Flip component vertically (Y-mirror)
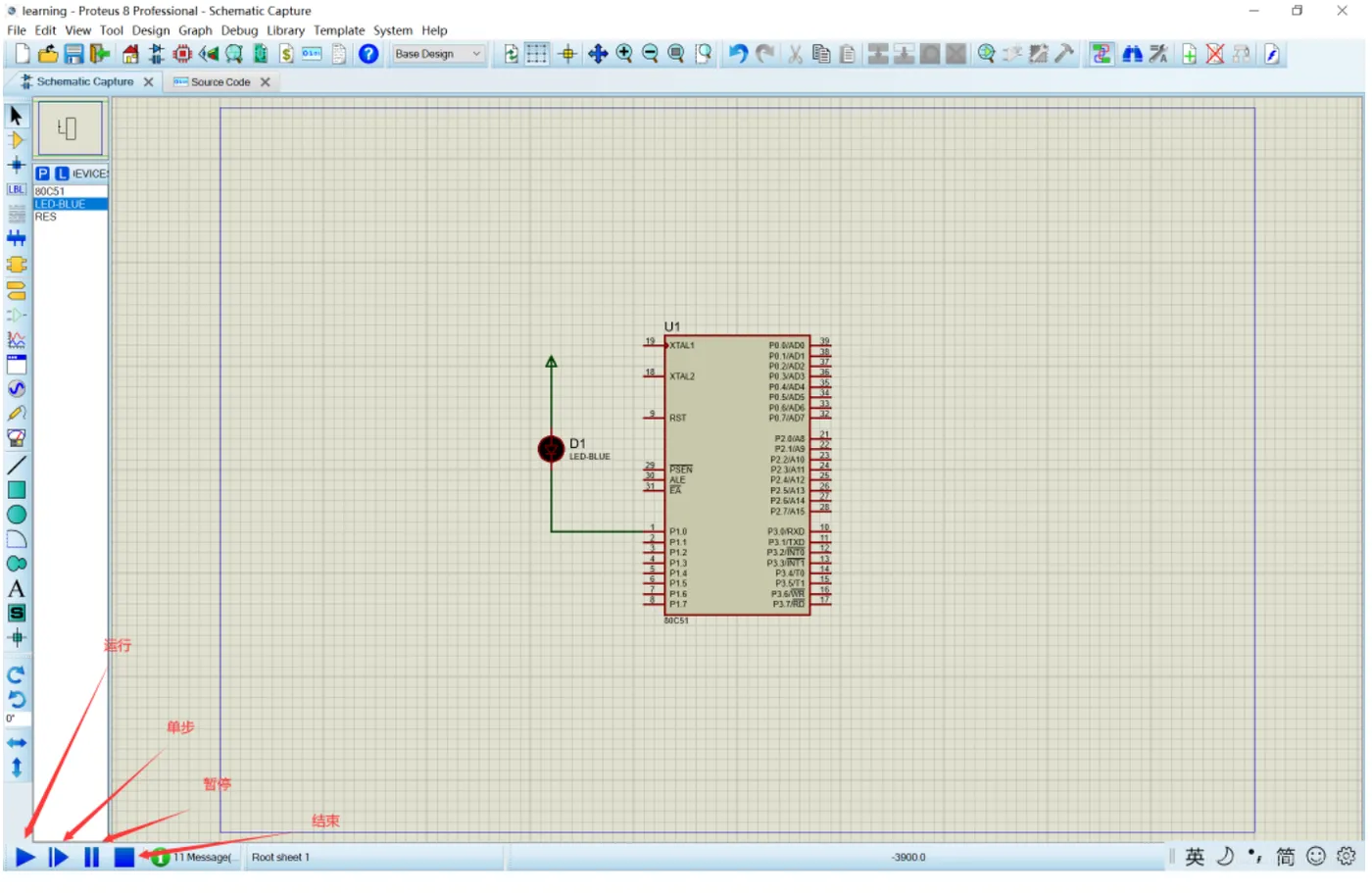The height and width of the screenshot is (893, 1372). tap(16, 769)
